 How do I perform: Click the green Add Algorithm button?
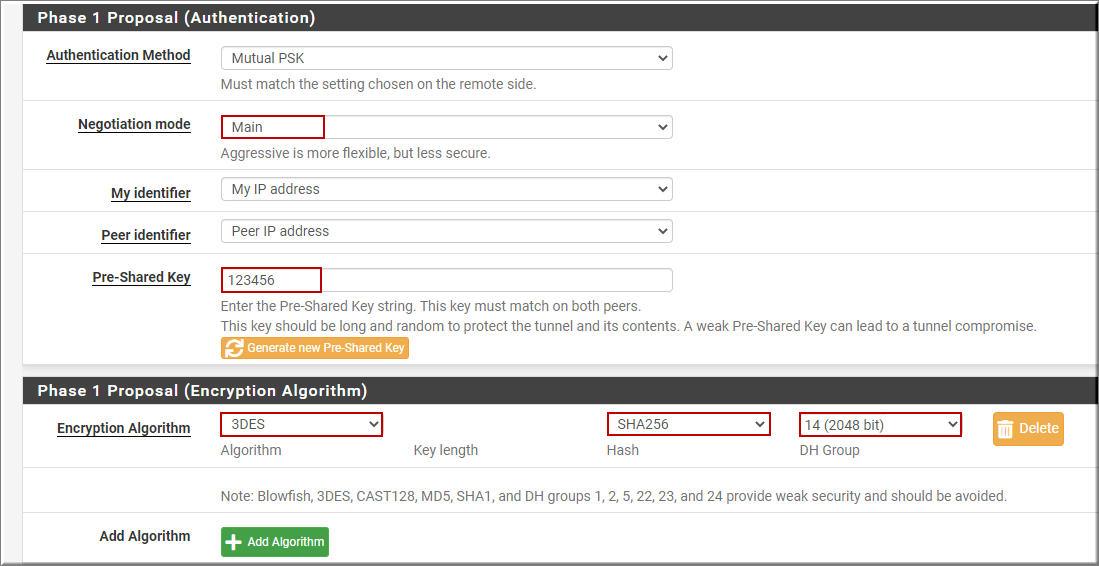pyautogui.click(x=275, y=542)
